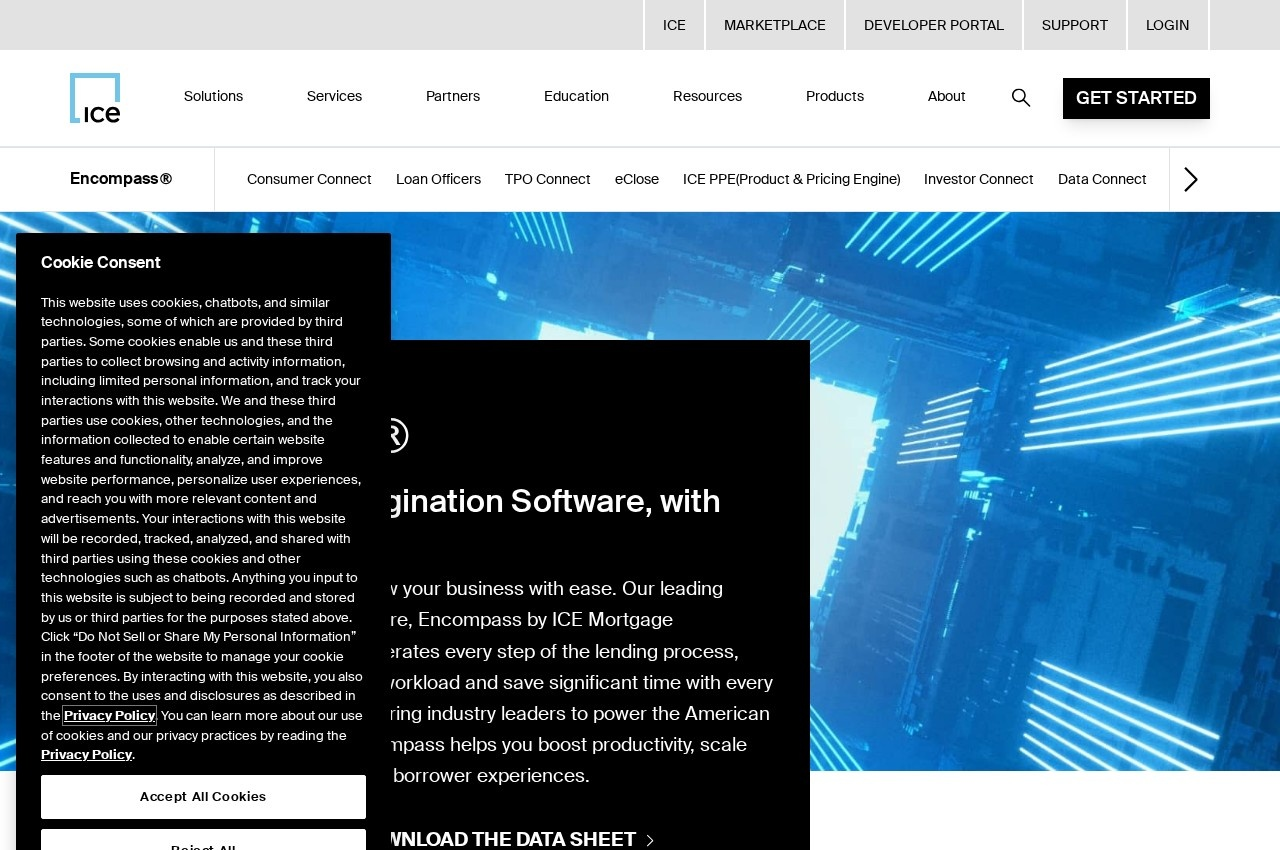Open the Partners menu
The width and height of the screenshot is (1280, 850).
453,97
